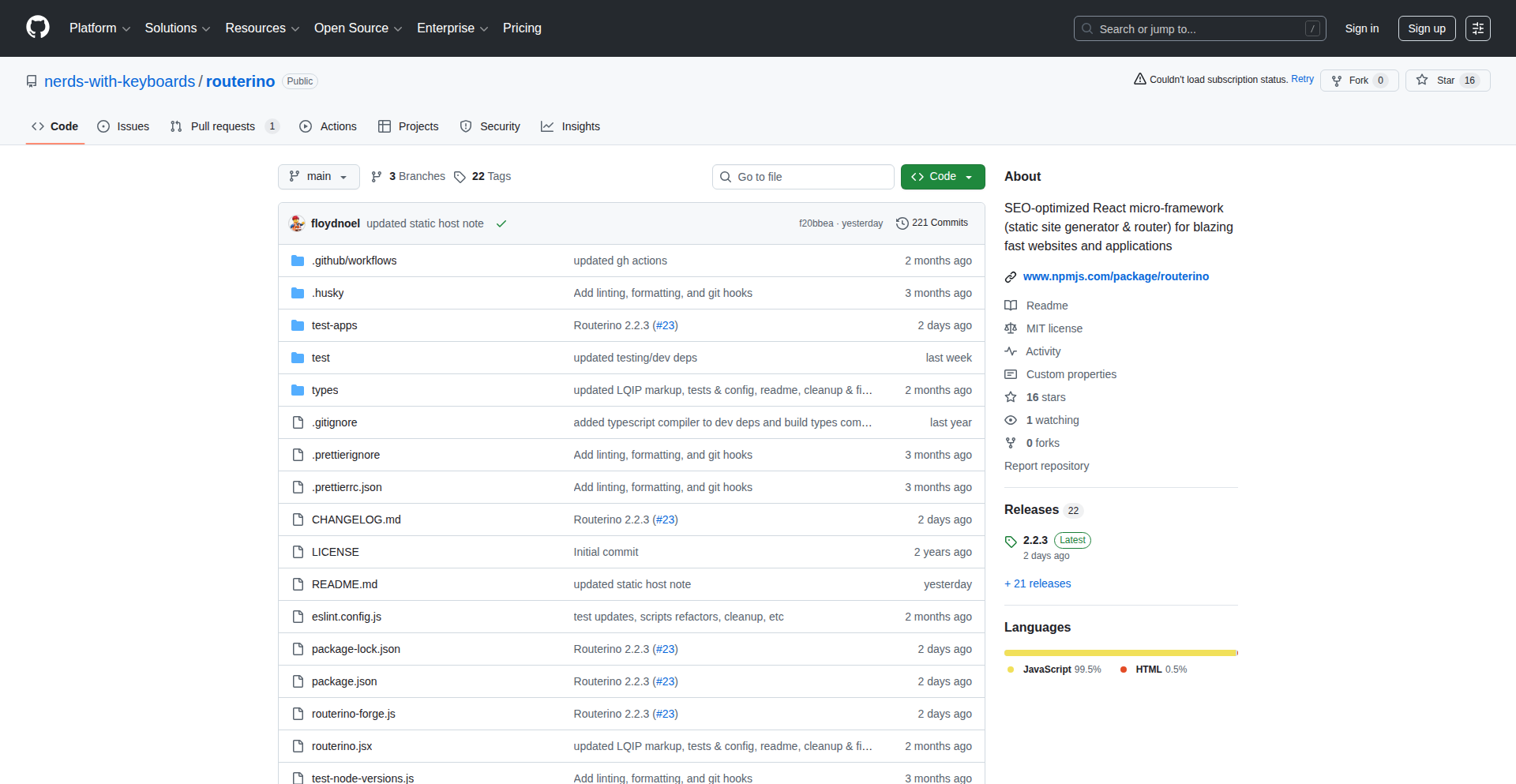The width and height of the screenshot is (1516, 784).
Task: Expand the Platform navigation menu
Action: (99, 28)
